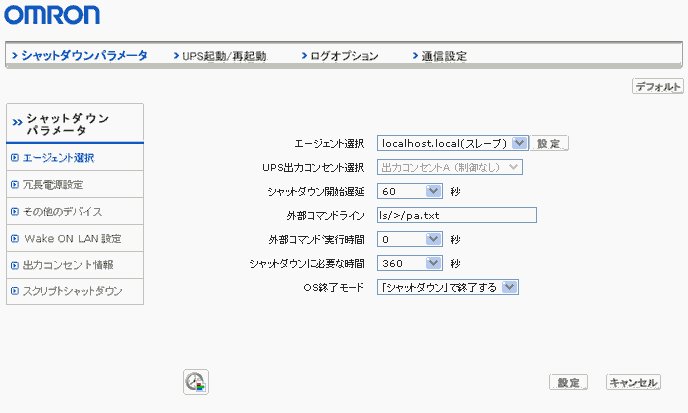Open the UPS起動/再起動 tab
The image size is (688, 413).
(x=224, y=56)
